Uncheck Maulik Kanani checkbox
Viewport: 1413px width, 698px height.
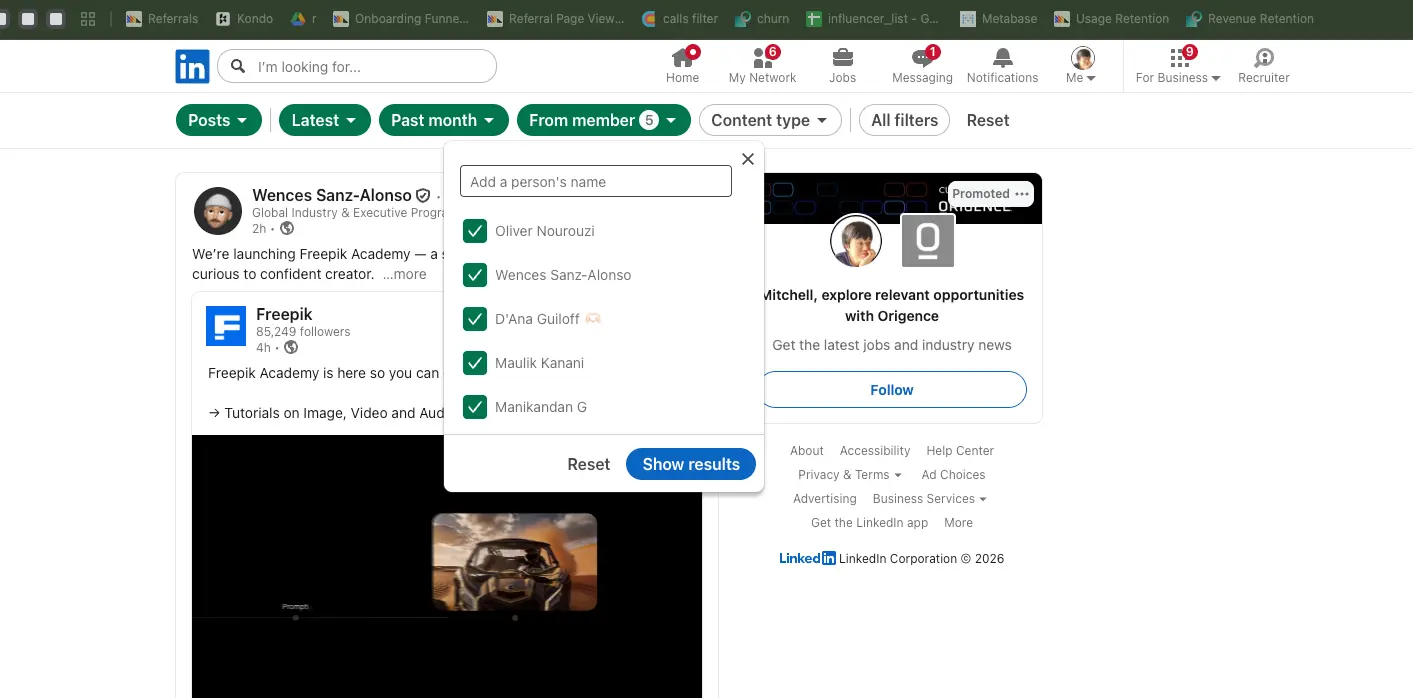point(475,363)
